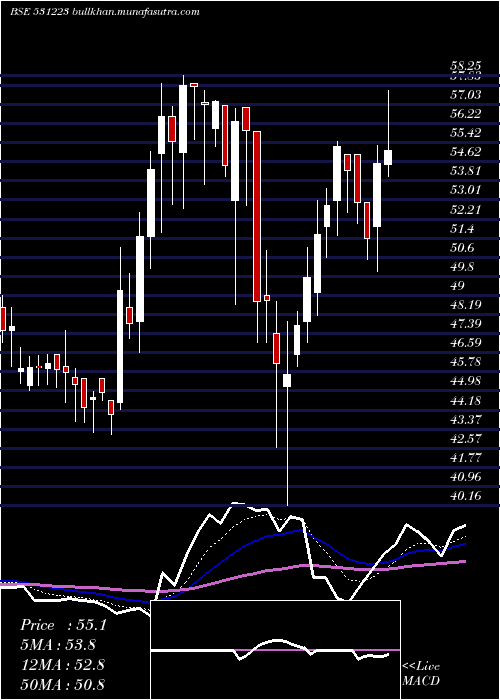Select the last candlestick with long upper wick

click(x=388, y=134)
